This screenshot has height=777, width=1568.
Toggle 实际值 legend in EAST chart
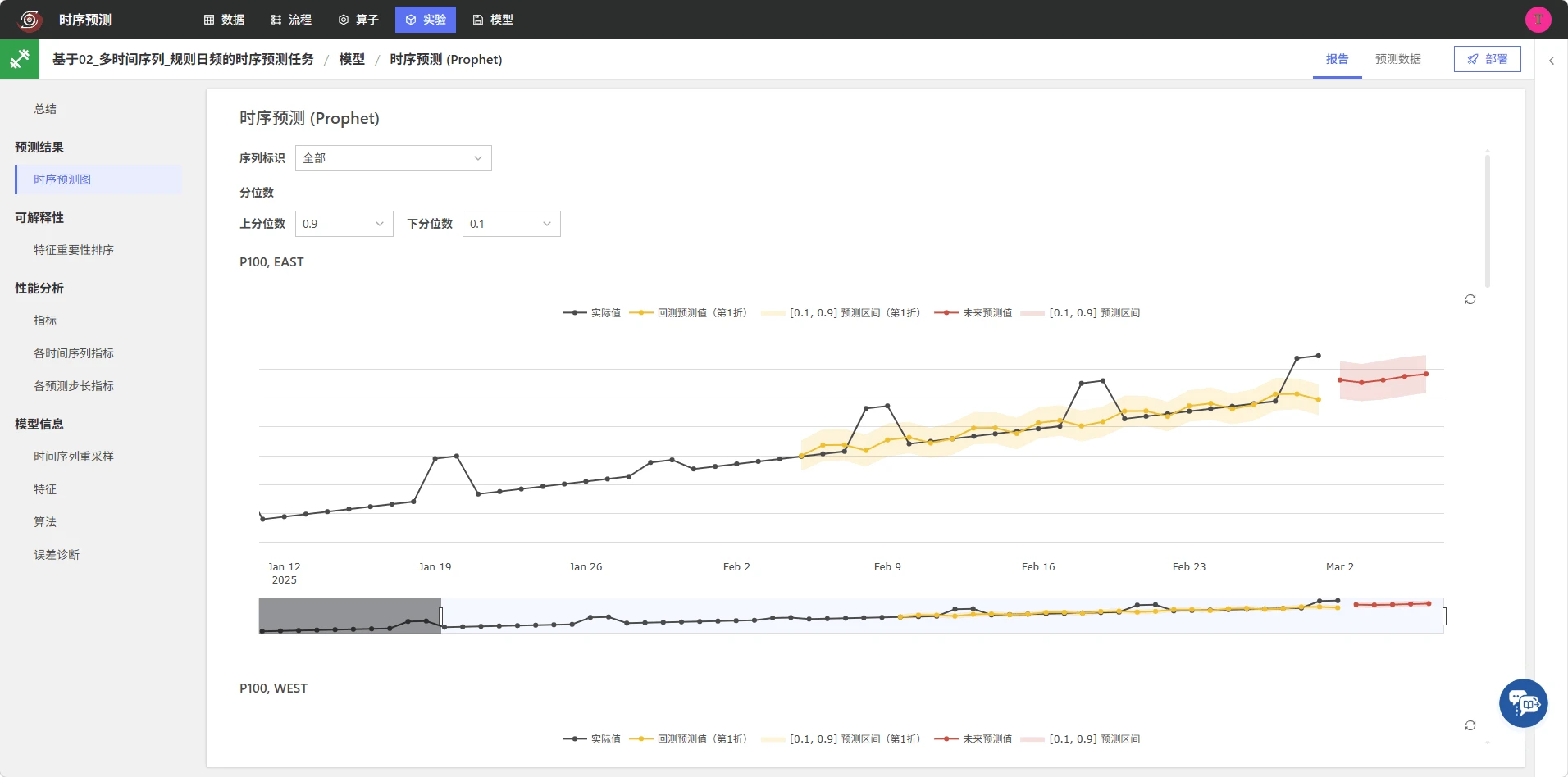click(x=591, y=312)
